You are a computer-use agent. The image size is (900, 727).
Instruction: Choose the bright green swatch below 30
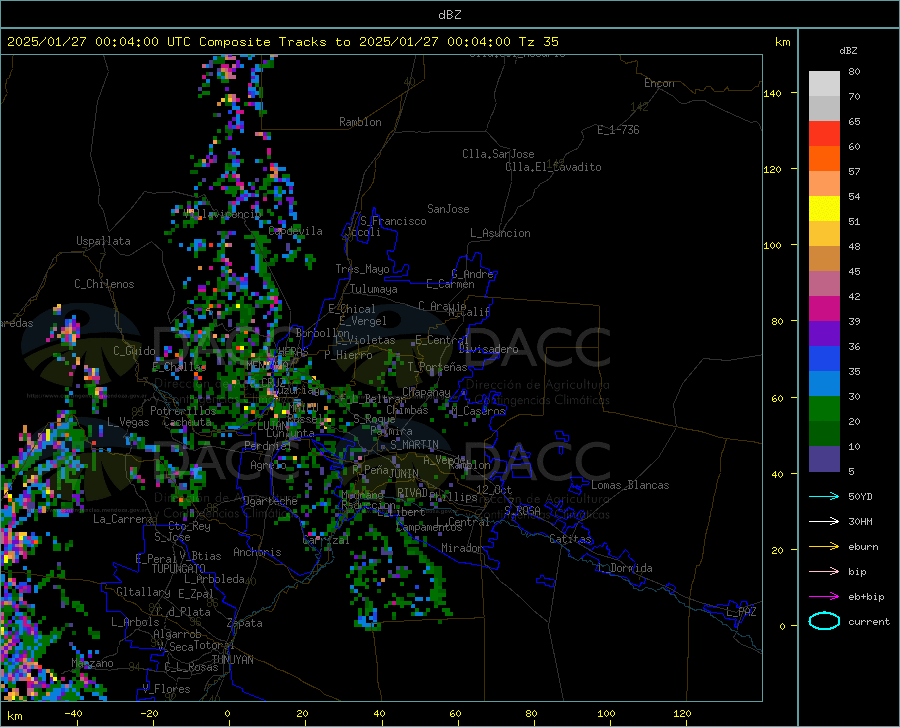(824, 409)
